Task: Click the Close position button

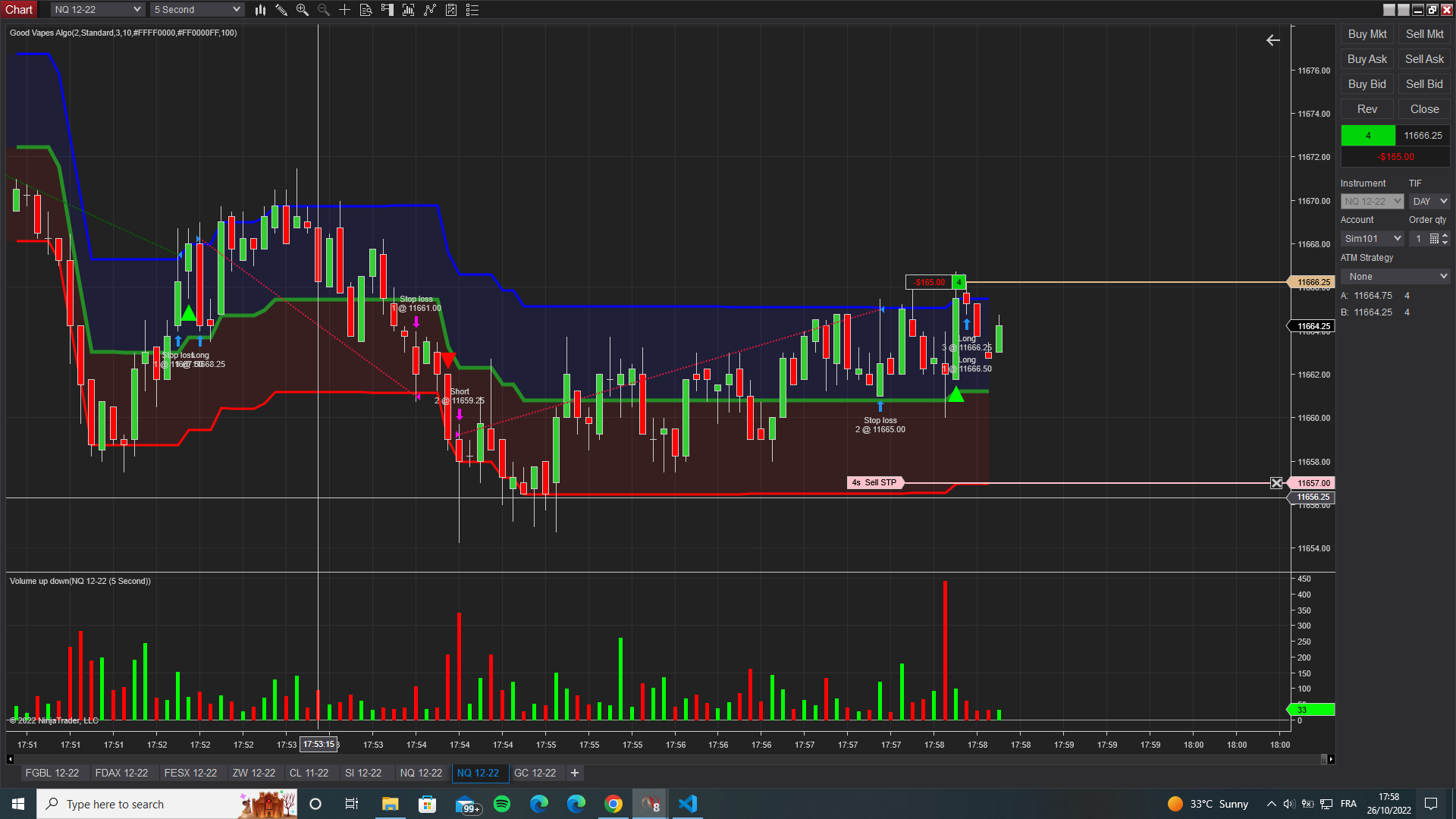Action: (1423, 109)
